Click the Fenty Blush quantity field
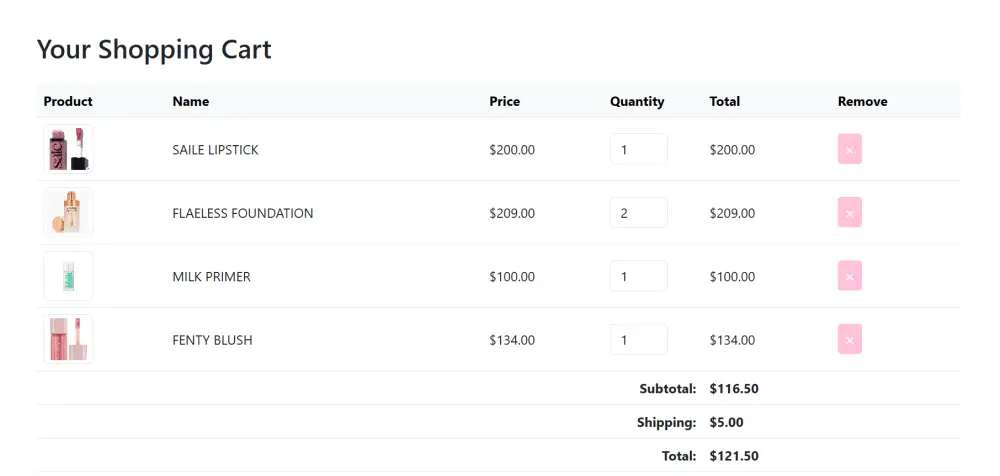The height and width of the screenshot is (476, 1000). (x=638, y=340)
